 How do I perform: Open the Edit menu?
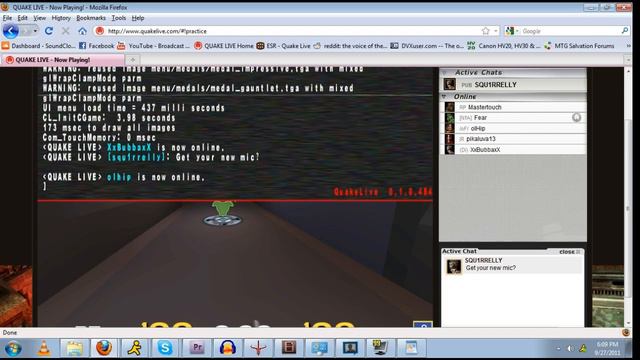point(22,18)
